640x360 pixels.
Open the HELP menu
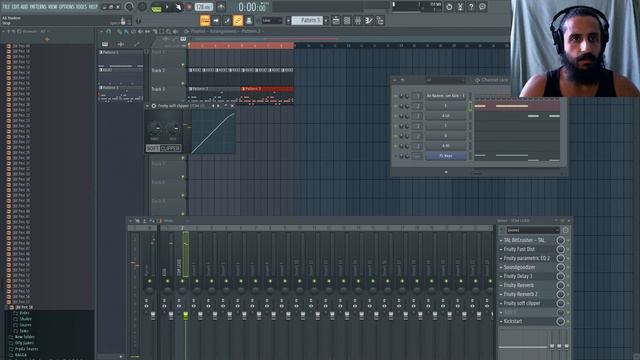[93, 7]
